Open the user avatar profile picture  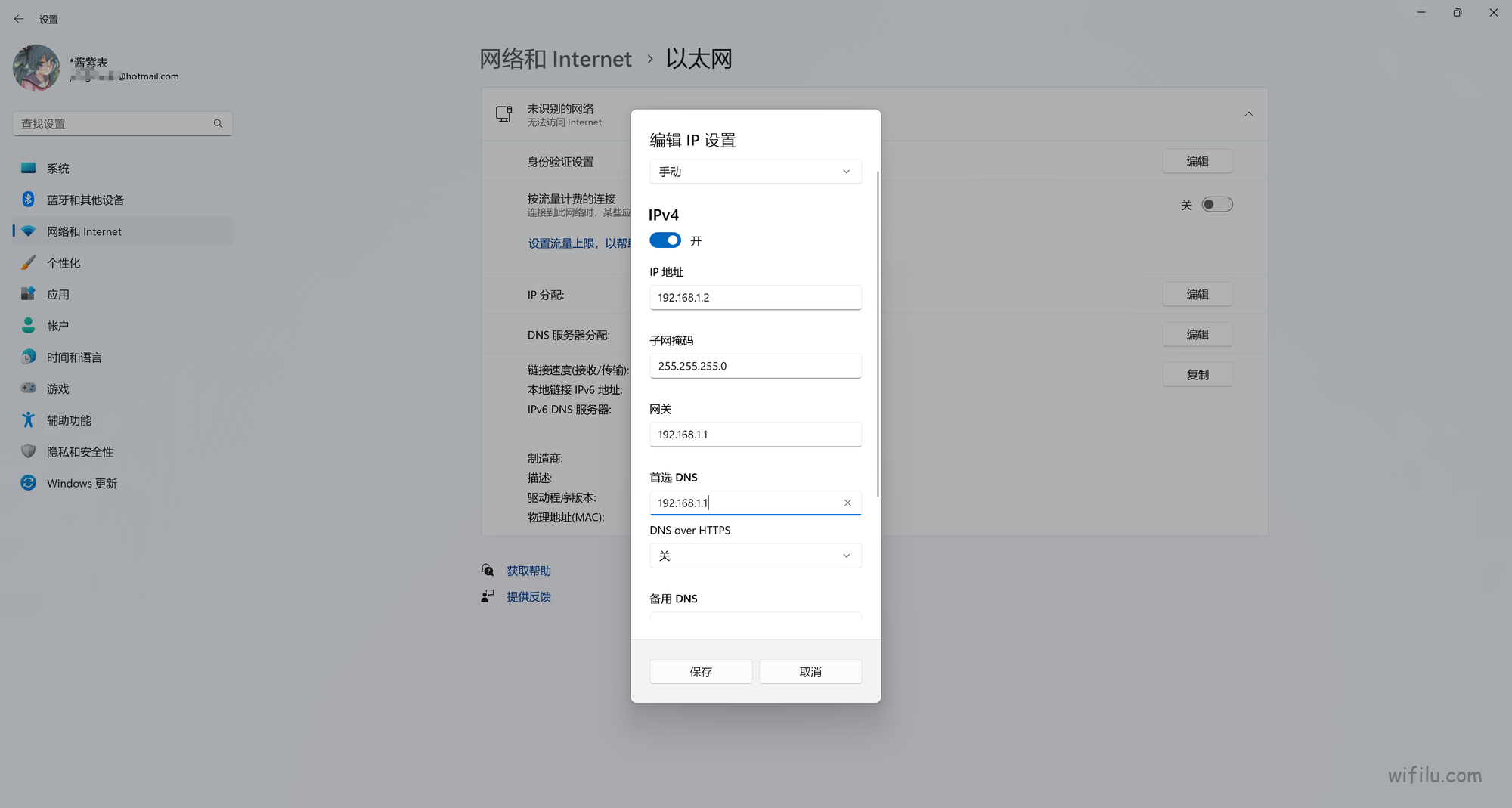click(36, 67)
